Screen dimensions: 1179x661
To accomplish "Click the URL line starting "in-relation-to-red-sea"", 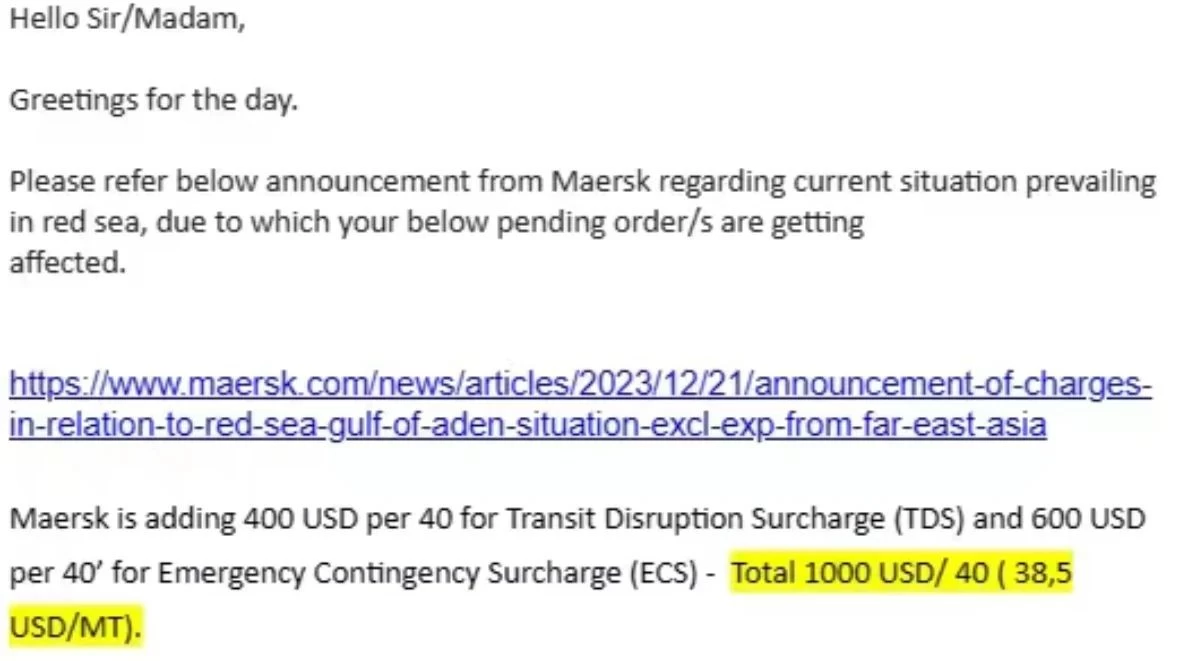I will click(x=527, y=426).
